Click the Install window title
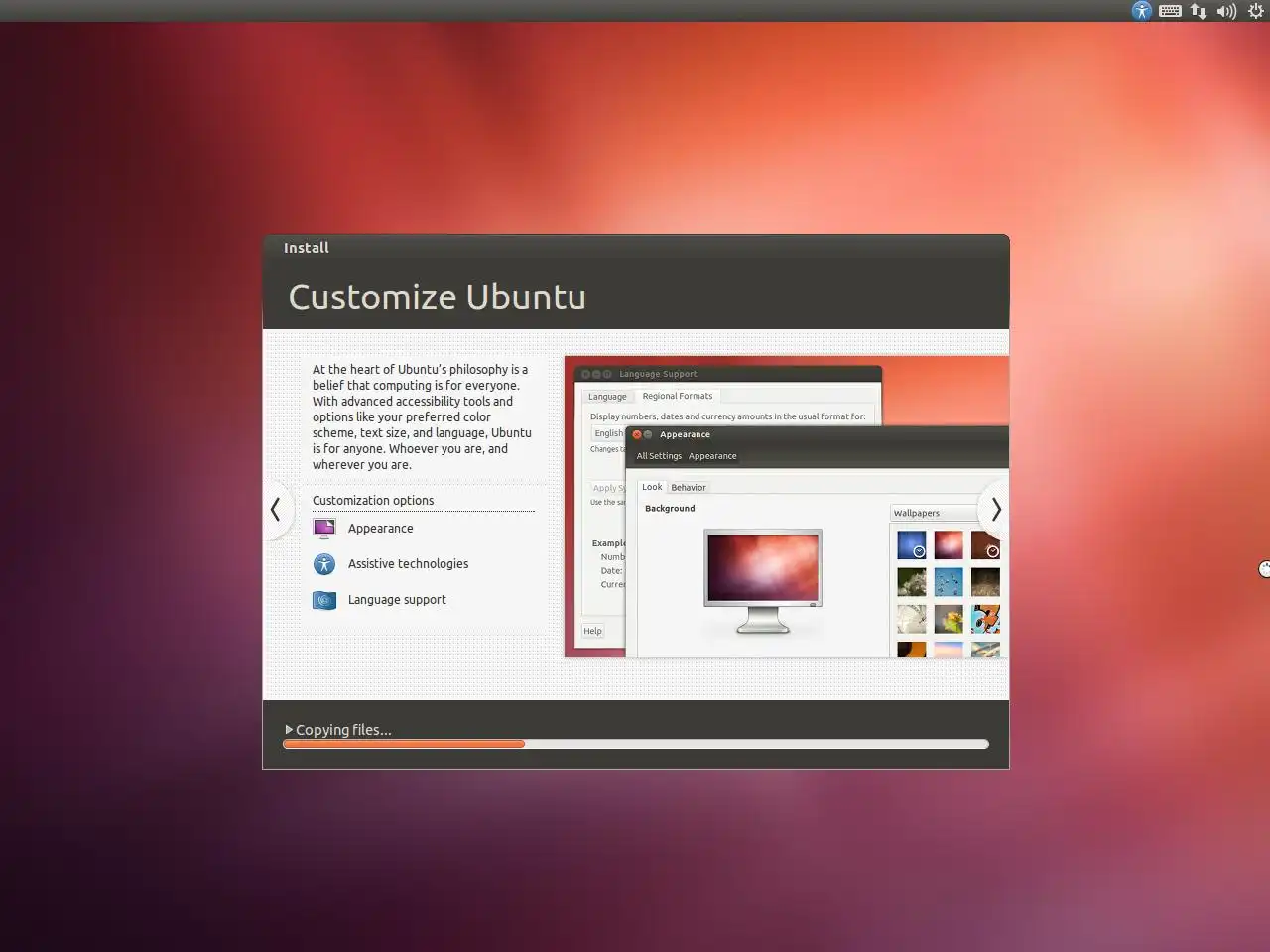 [x=306, y=248]
